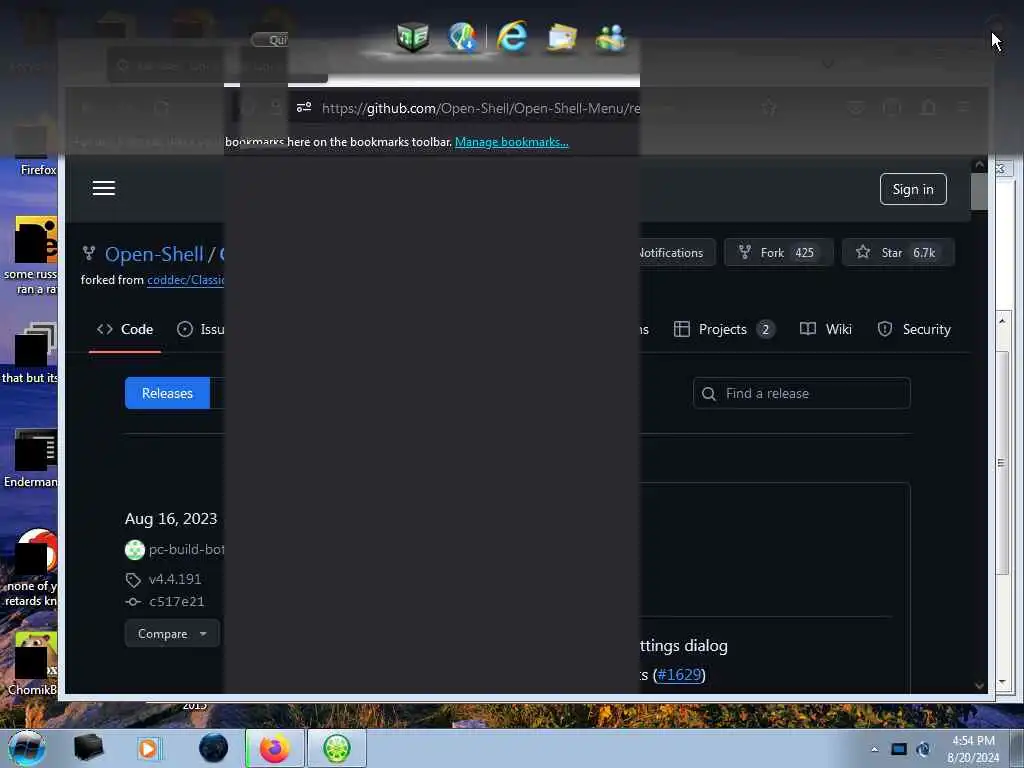Select the 'that but its' desktop icon
The width and height of the screenshot is (1024, 768).
click(29, 353)
